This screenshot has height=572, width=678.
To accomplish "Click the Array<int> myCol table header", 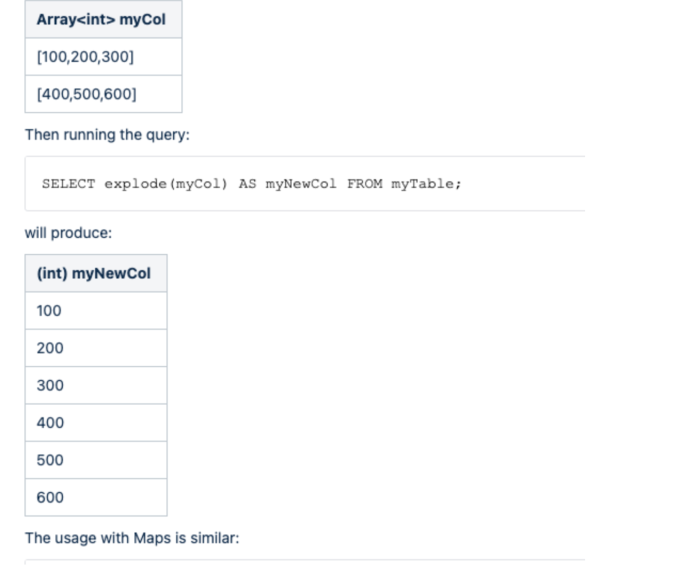I will click(103, 19).
